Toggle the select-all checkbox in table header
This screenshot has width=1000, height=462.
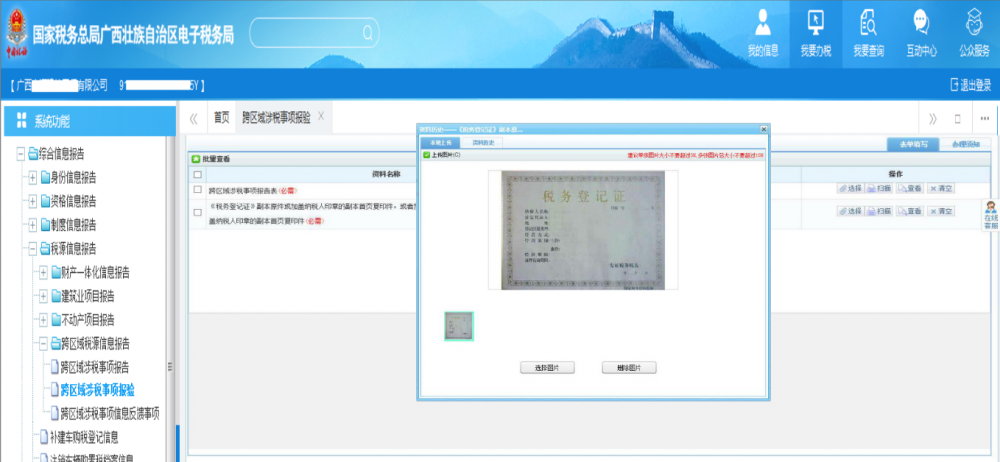click(x=197, y=174)
